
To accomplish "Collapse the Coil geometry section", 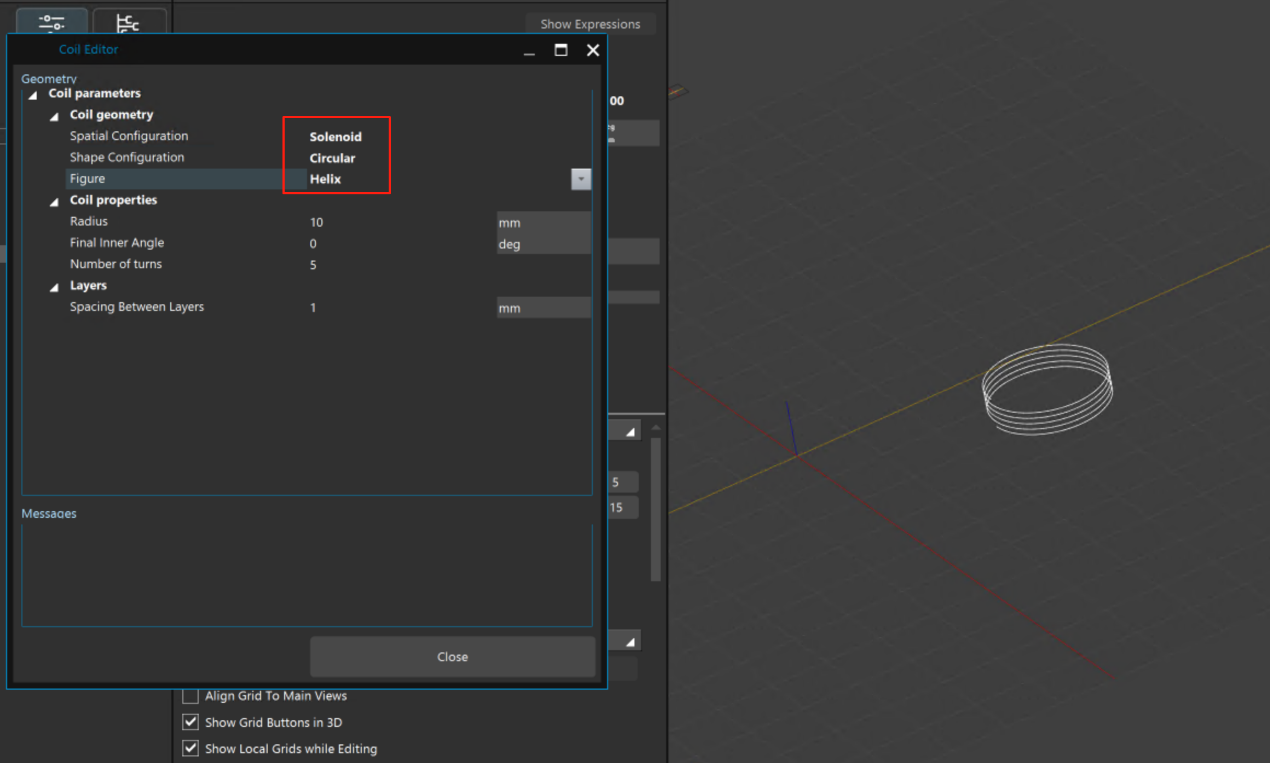I will pos(54,116).
